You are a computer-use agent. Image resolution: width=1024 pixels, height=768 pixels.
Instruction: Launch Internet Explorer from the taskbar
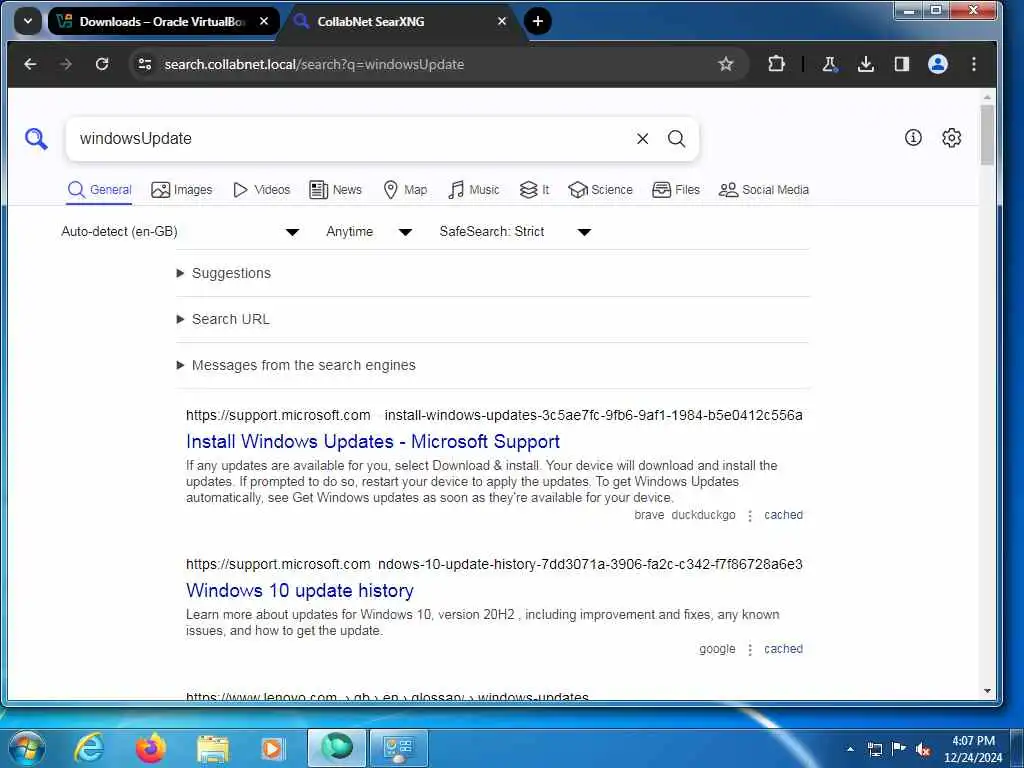(89, 748)
